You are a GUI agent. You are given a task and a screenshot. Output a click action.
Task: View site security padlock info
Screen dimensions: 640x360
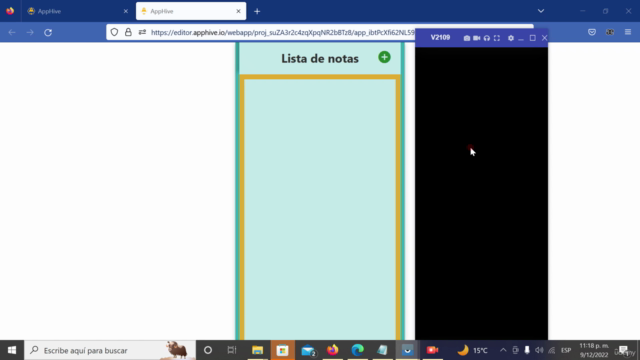tap(128, 32)
